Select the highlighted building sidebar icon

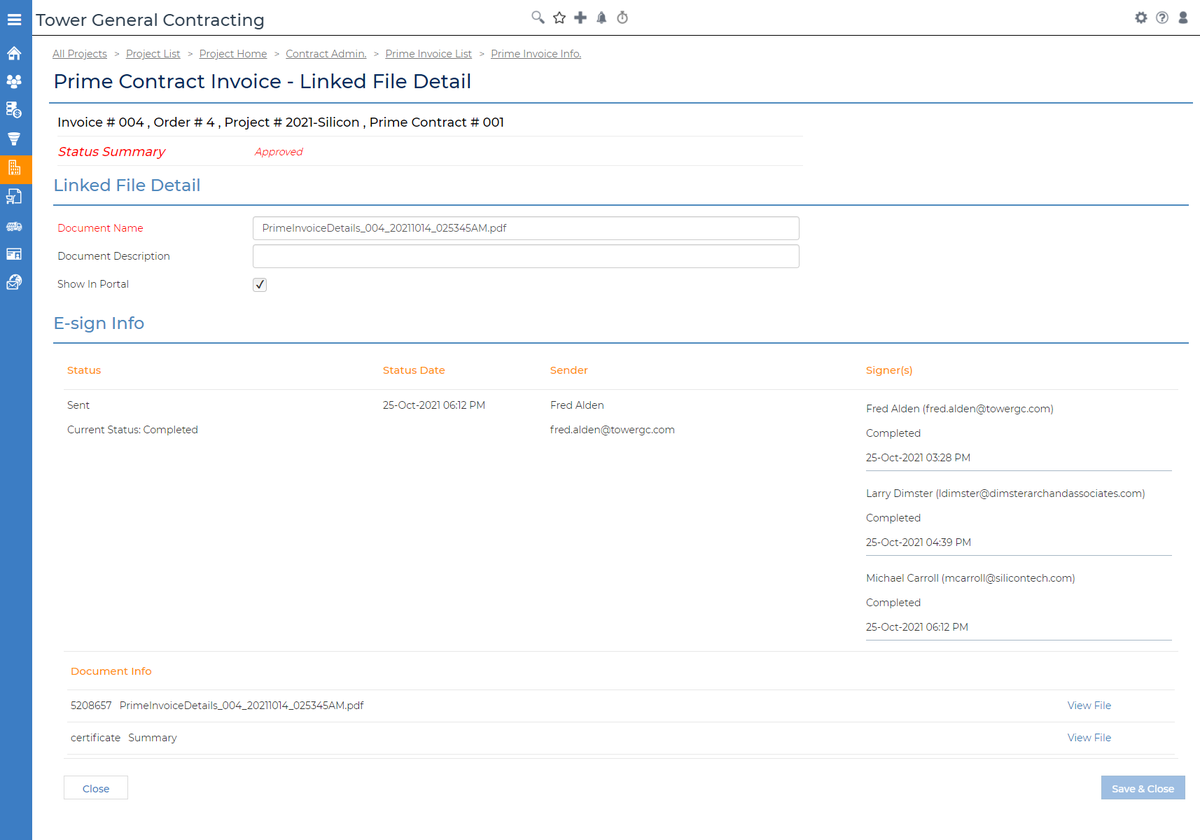pos(14,167)
